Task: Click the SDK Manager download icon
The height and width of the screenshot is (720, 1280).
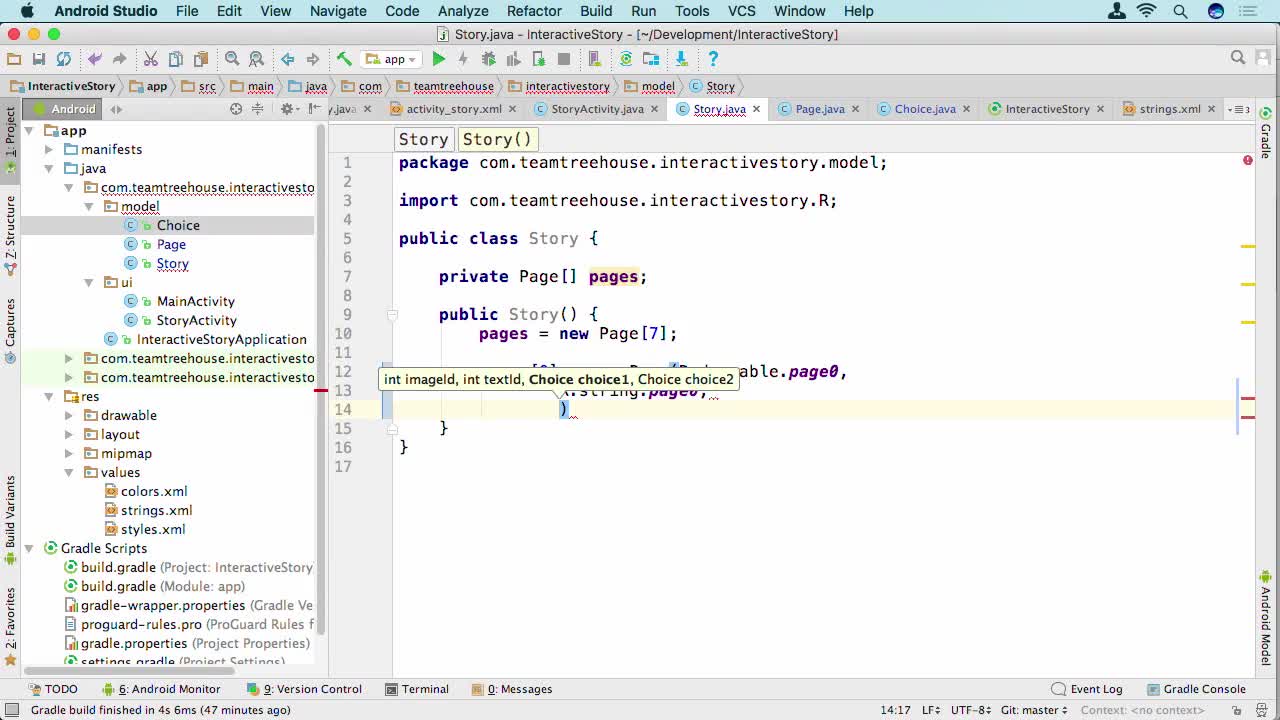Action: pos(682,59)
